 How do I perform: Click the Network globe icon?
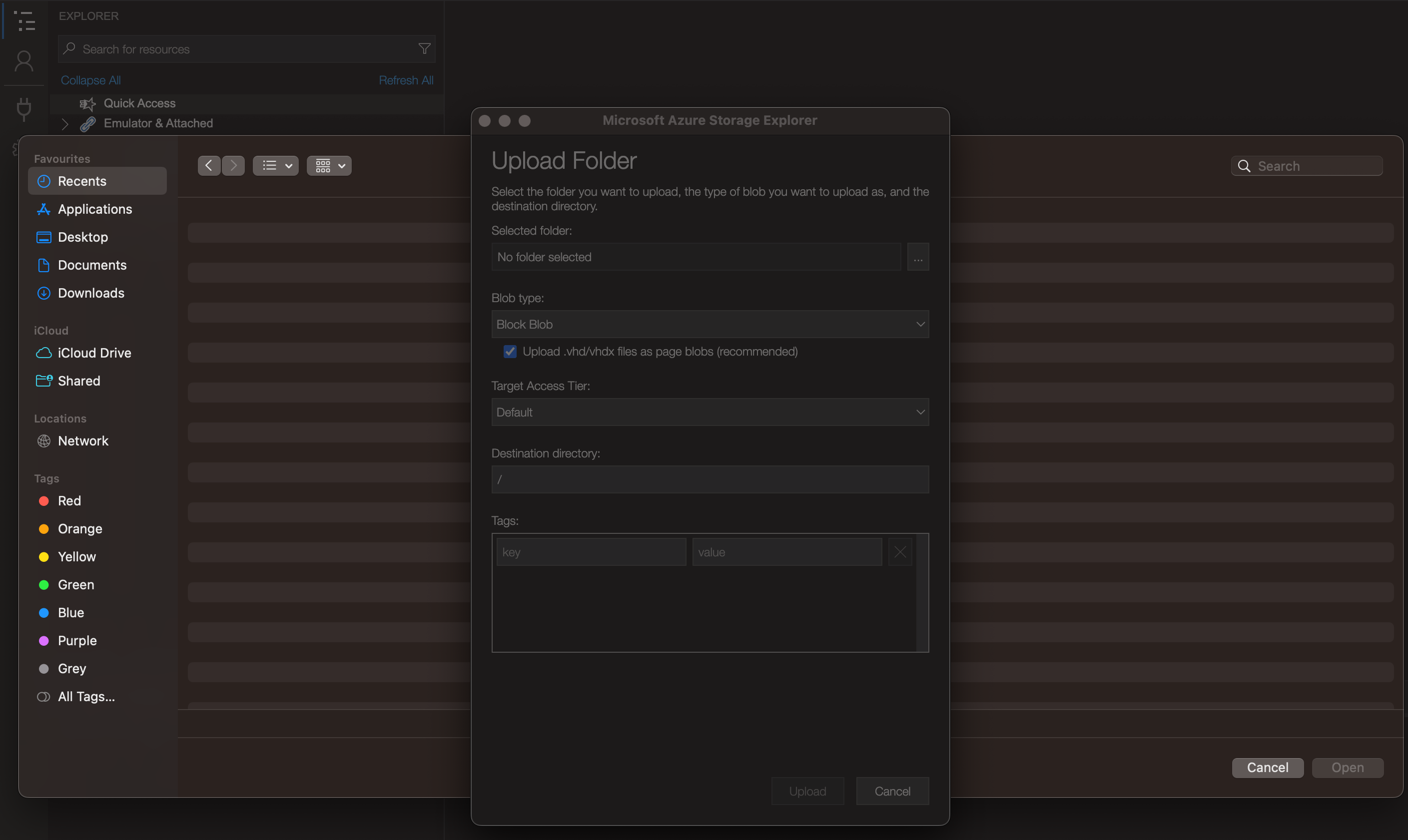pyautogui.click(x=43, y=441)
